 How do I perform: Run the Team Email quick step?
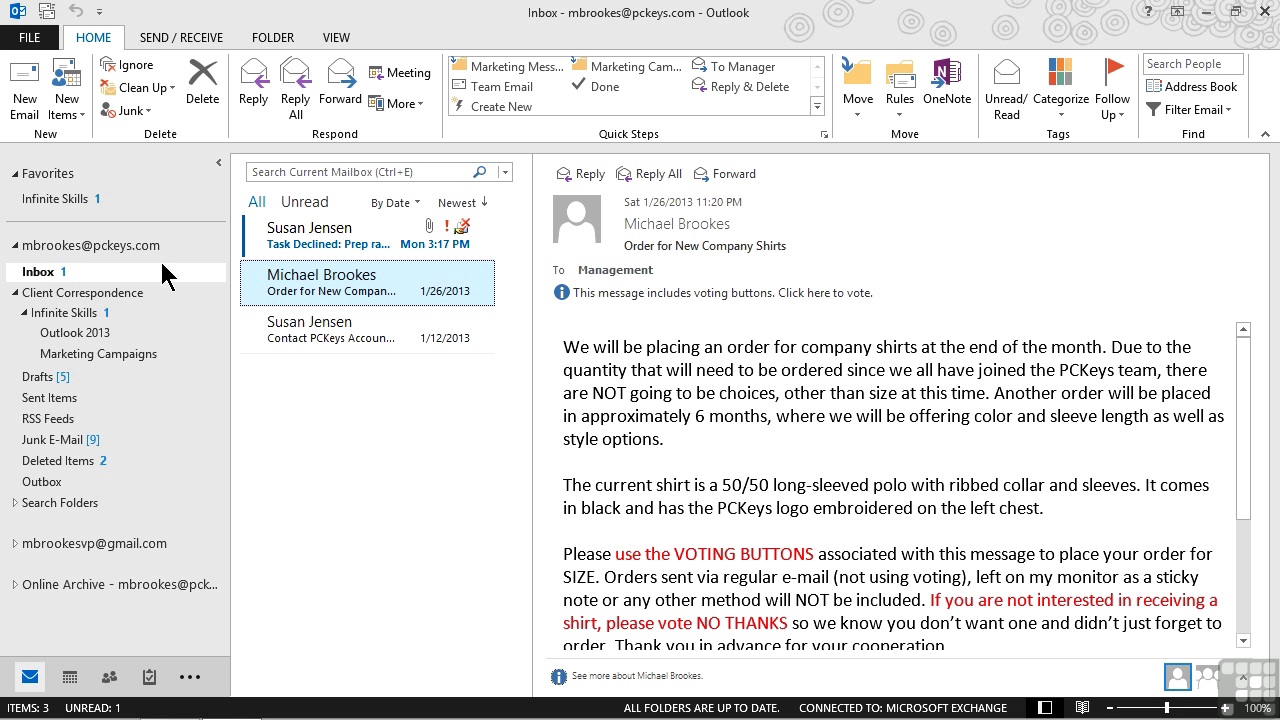492,87
